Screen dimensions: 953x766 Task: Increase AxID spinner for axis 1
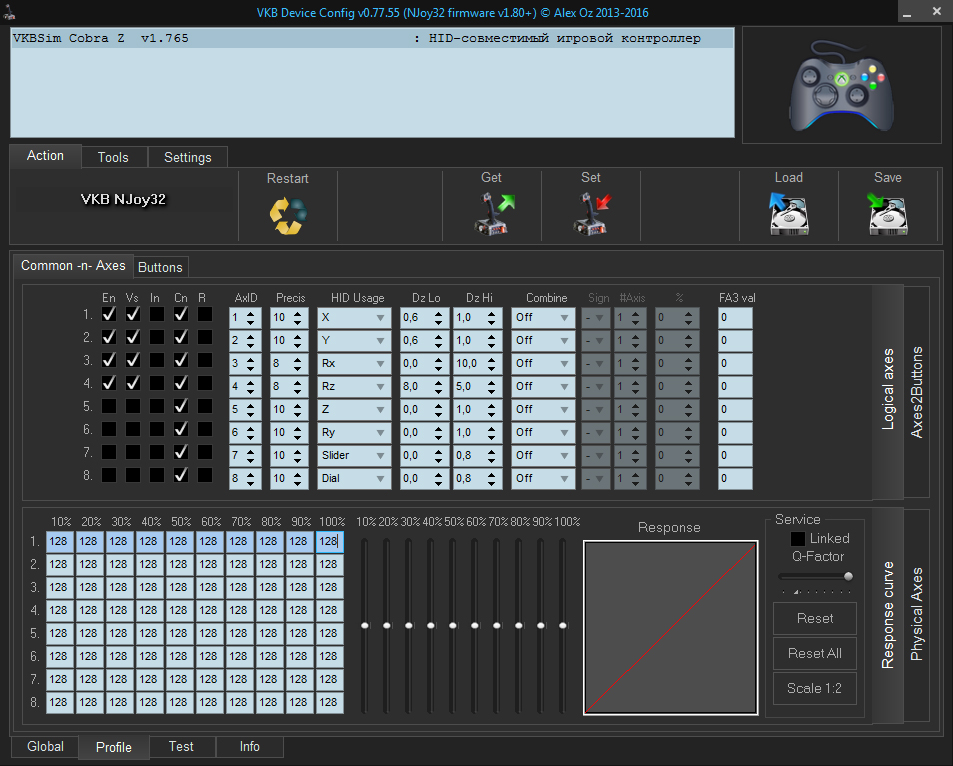pos(250,314)
